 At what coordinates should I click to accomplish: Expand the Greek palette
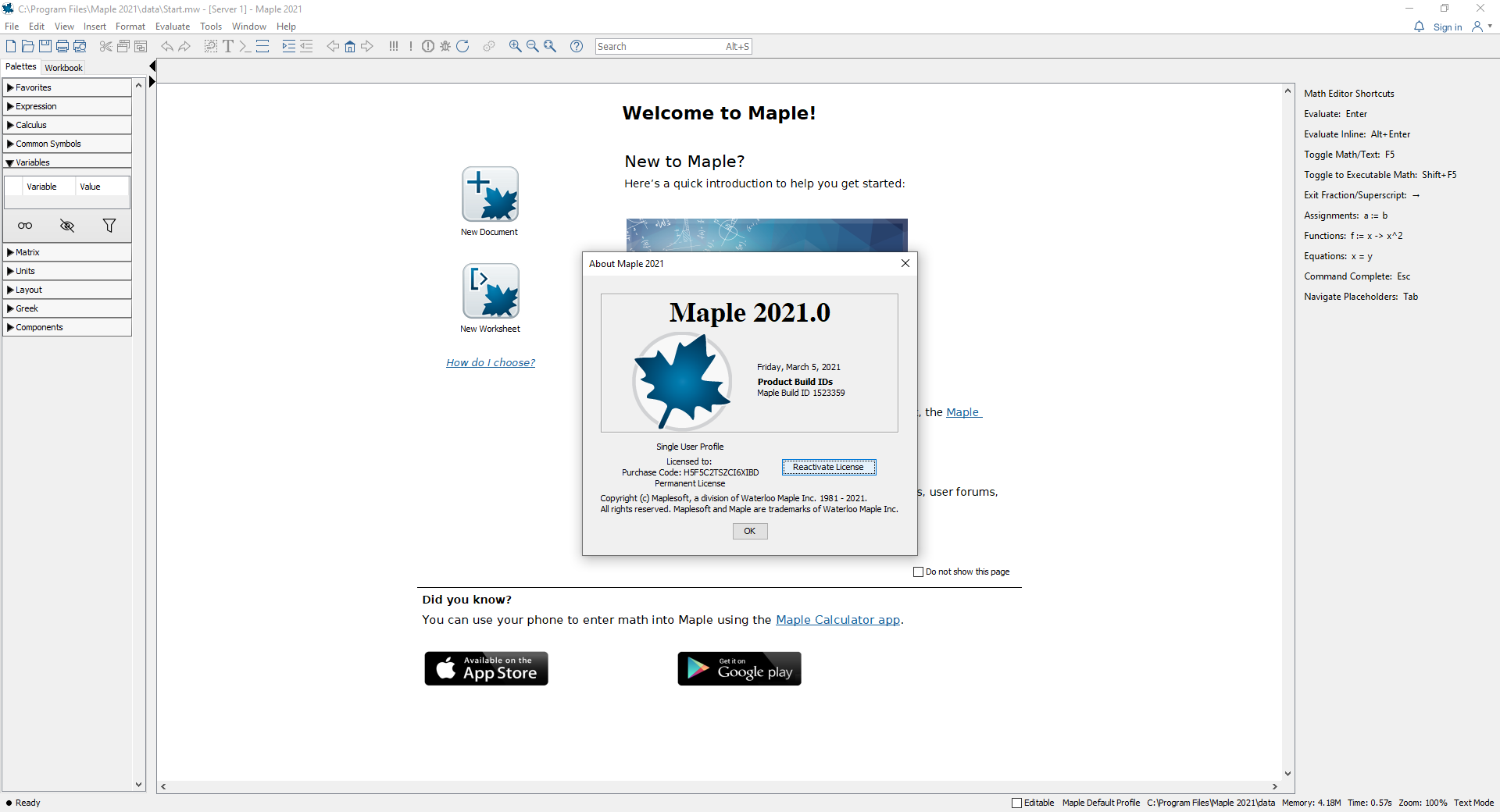coord(67,308)
